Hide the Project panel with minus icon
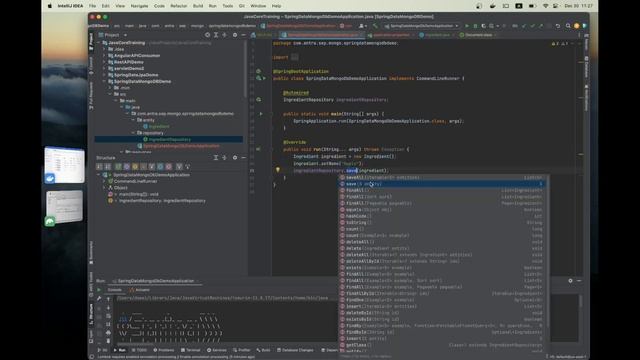 point(243,35)
